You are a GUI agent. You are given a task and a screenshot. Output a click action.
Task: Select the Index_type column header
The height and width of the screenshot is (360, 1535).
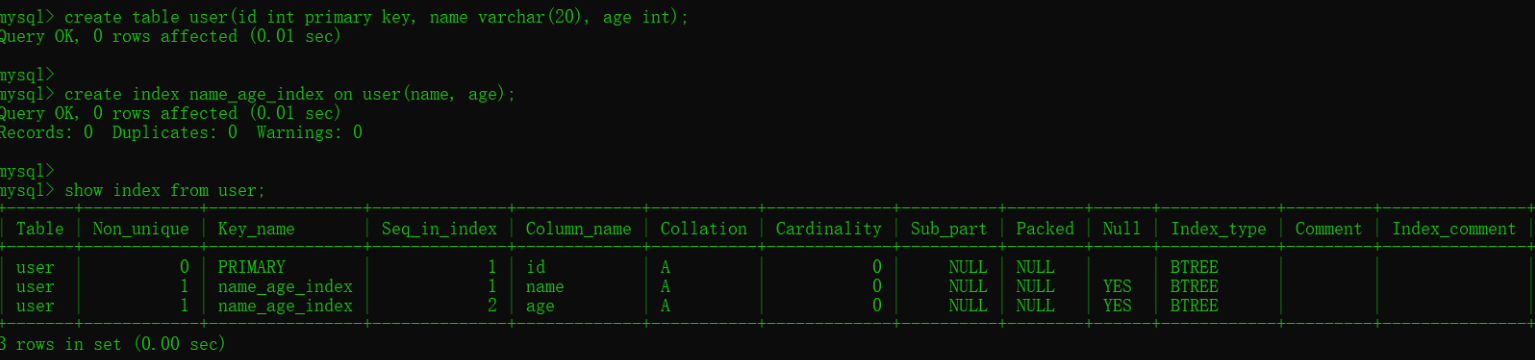1219,229
